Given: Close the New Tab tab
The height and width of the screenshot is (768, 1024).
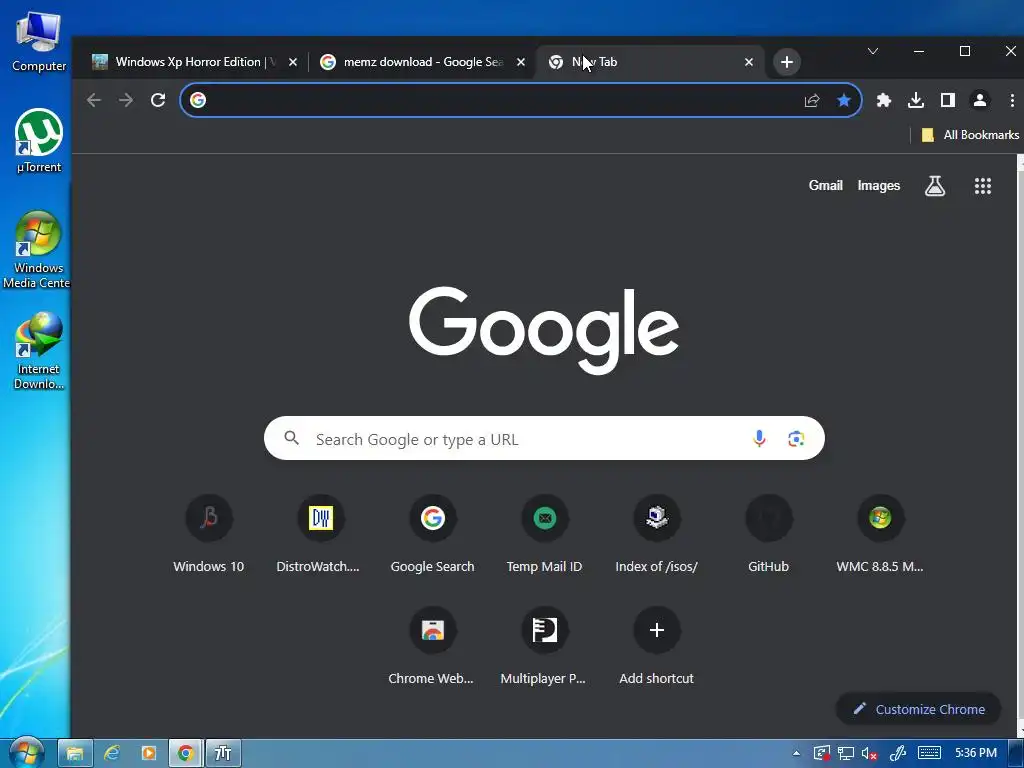Looking at the screenshot, I should point(749,62).
